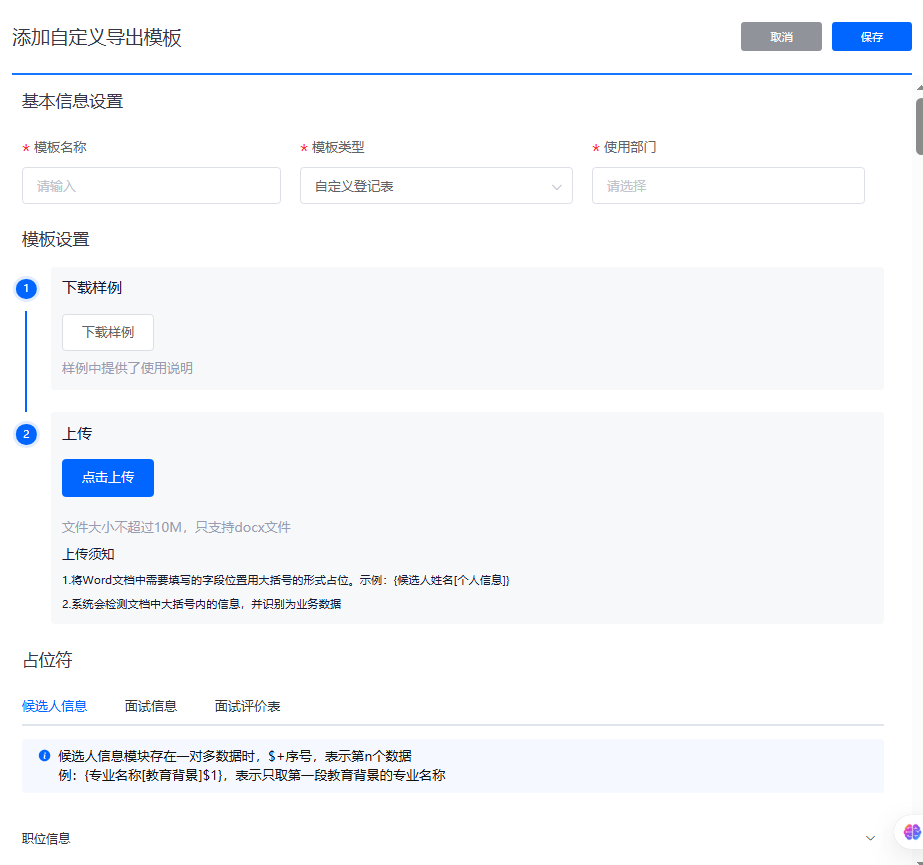Click the 添加自定义导出模板 page title
This screenshot has width=923, height=865.
tap(97, 37)
